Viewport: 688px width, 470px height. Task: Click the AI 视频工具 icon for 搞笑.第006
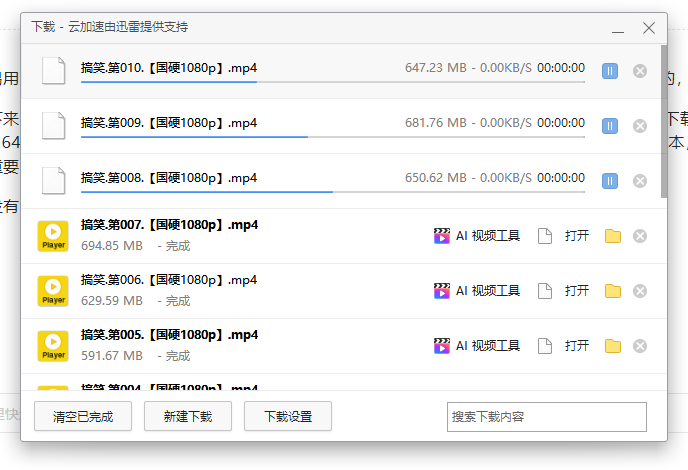441,291
